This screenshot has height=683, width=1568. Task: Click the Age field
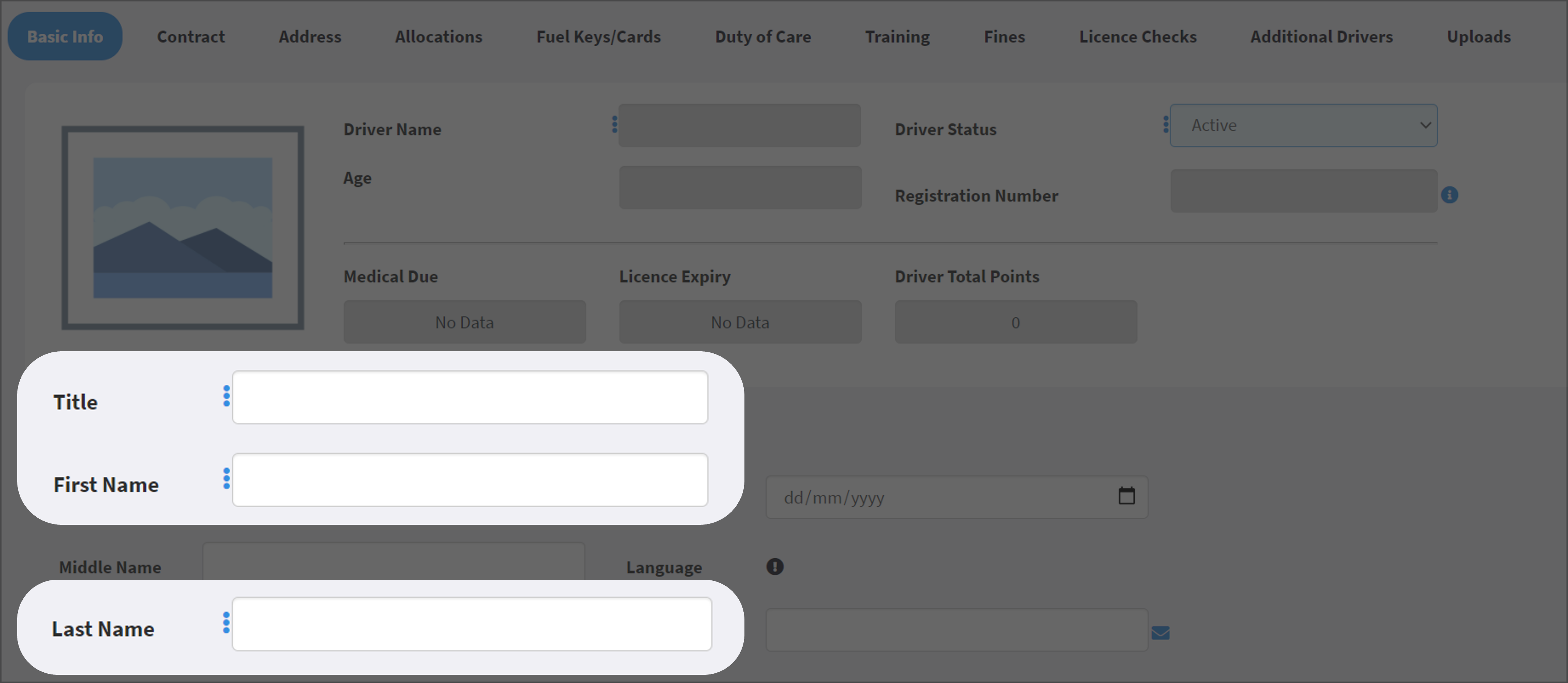click(739, 187)
